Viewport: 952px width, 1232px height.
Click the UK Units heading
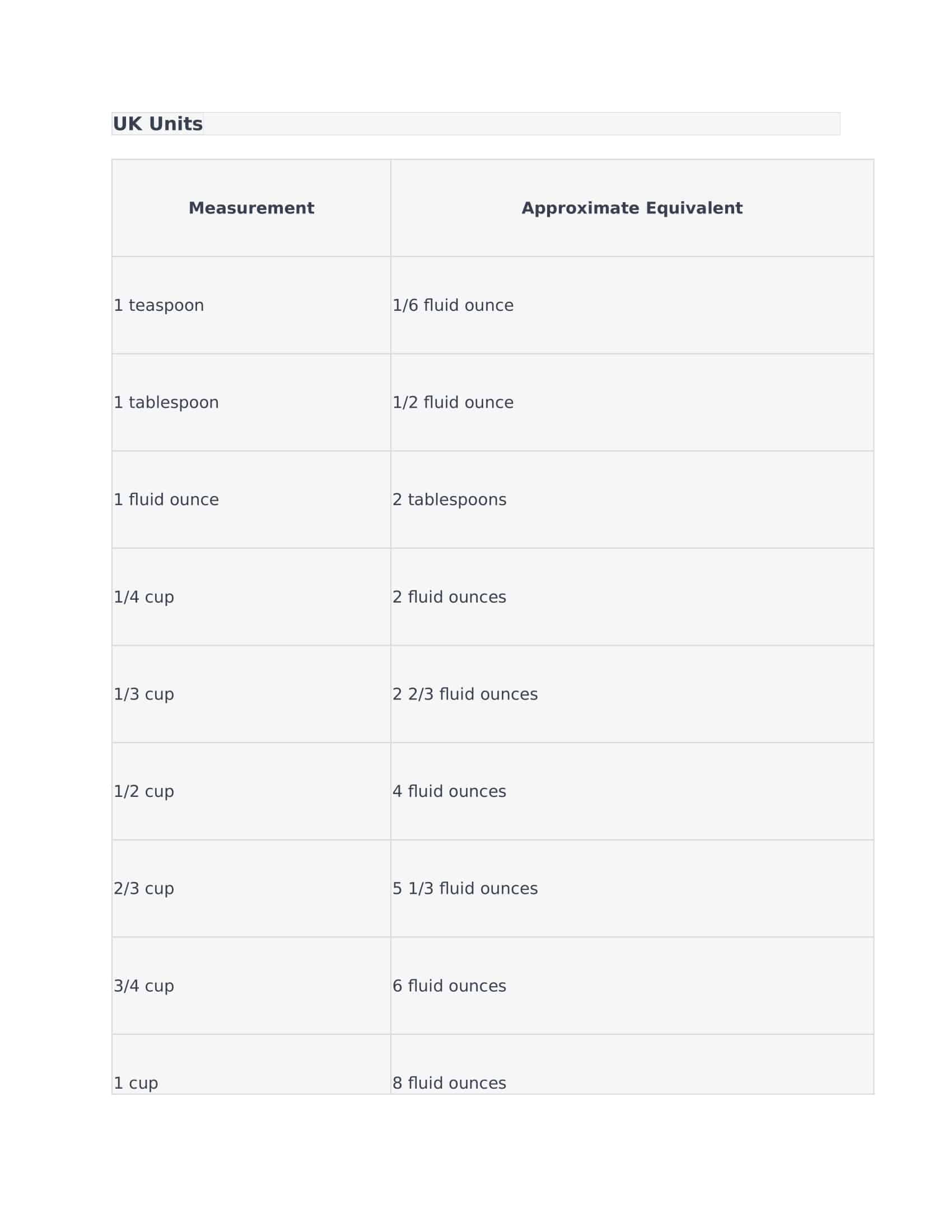158,124
